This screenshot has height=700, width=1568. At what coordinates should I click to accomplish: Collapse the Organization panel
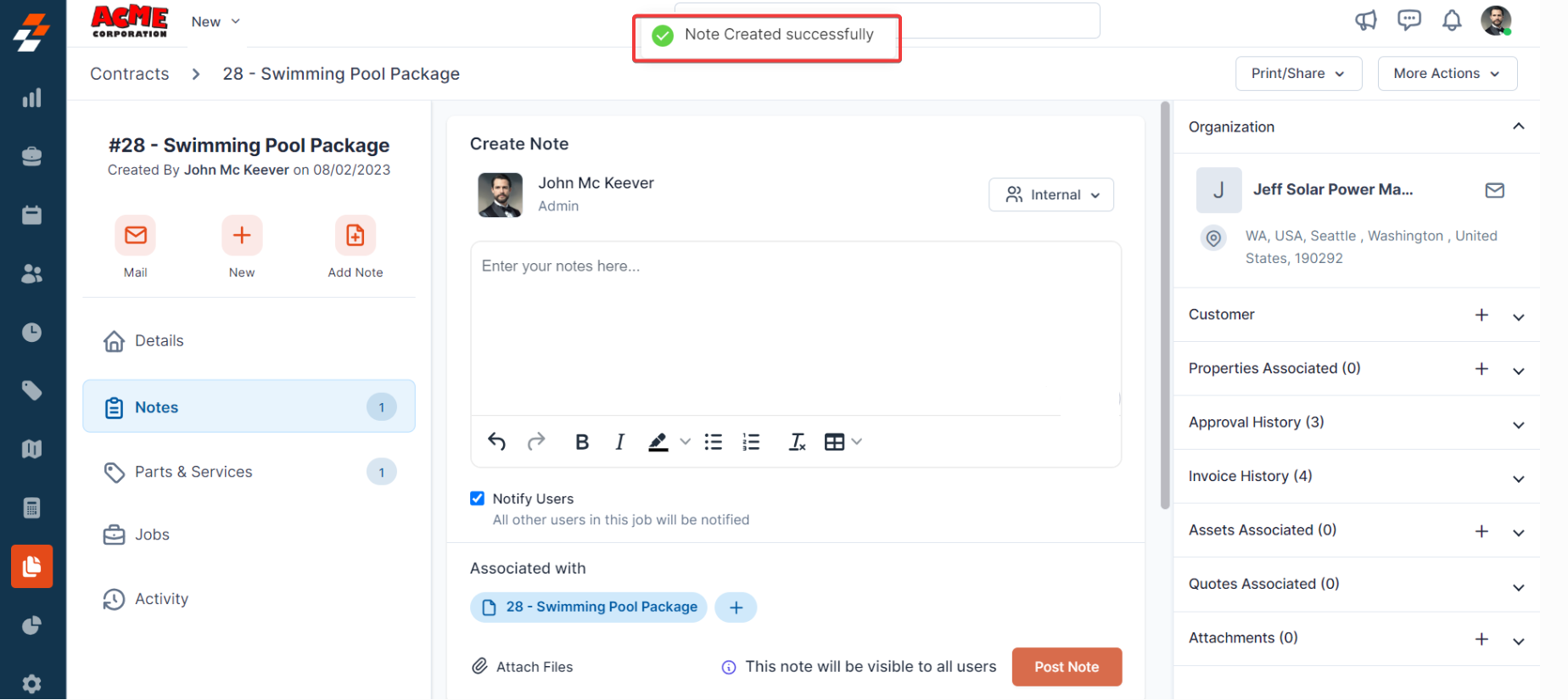click(1518, 127)
